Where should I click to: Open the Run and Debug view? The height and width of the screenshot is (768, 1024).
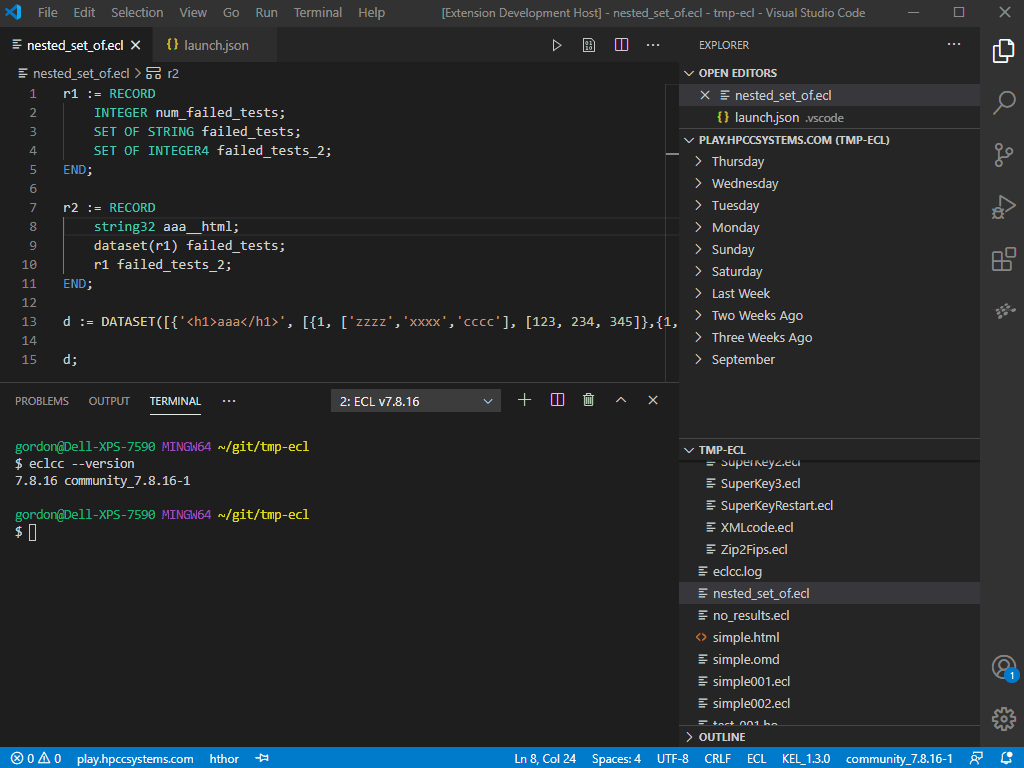(x=1003, y=208)
